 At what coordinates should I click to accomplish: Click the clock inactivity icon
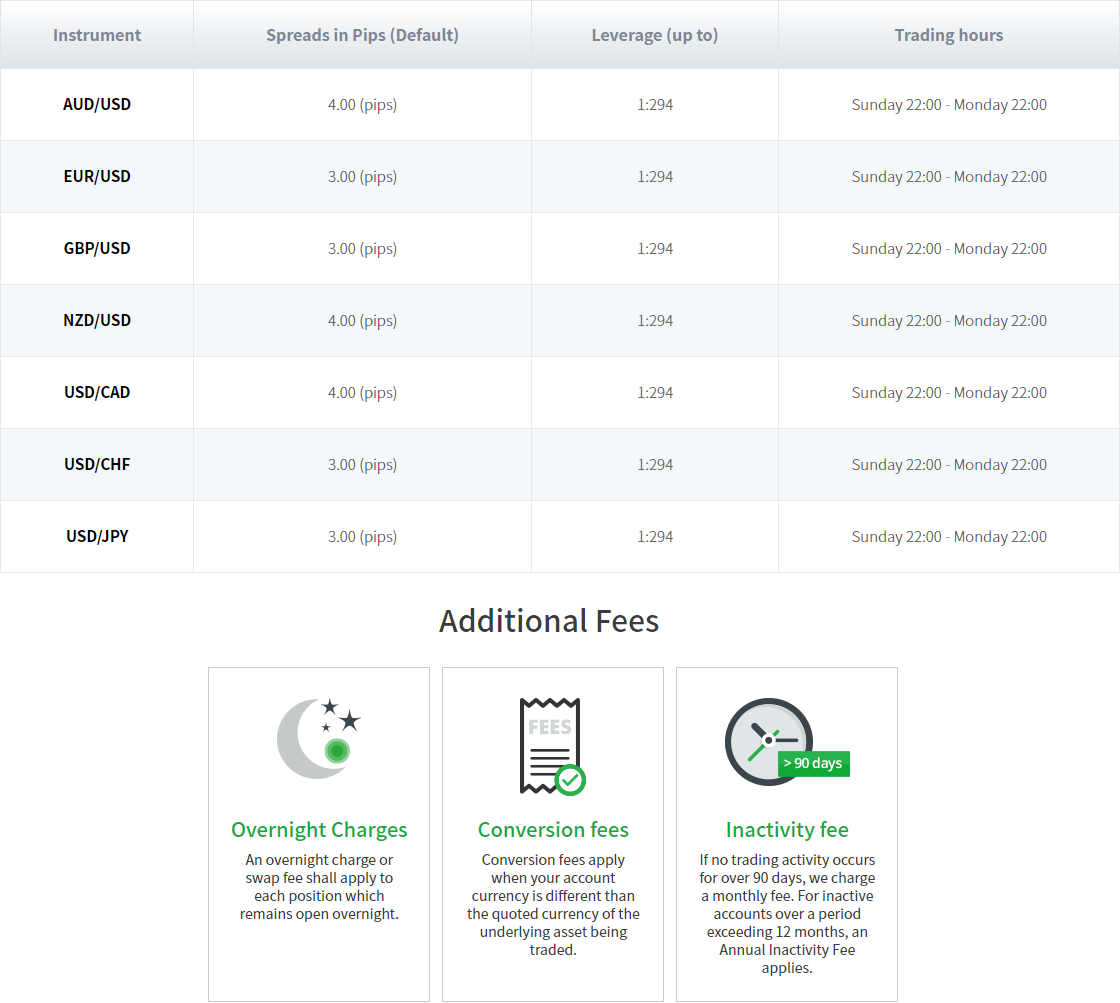[767, 741]
